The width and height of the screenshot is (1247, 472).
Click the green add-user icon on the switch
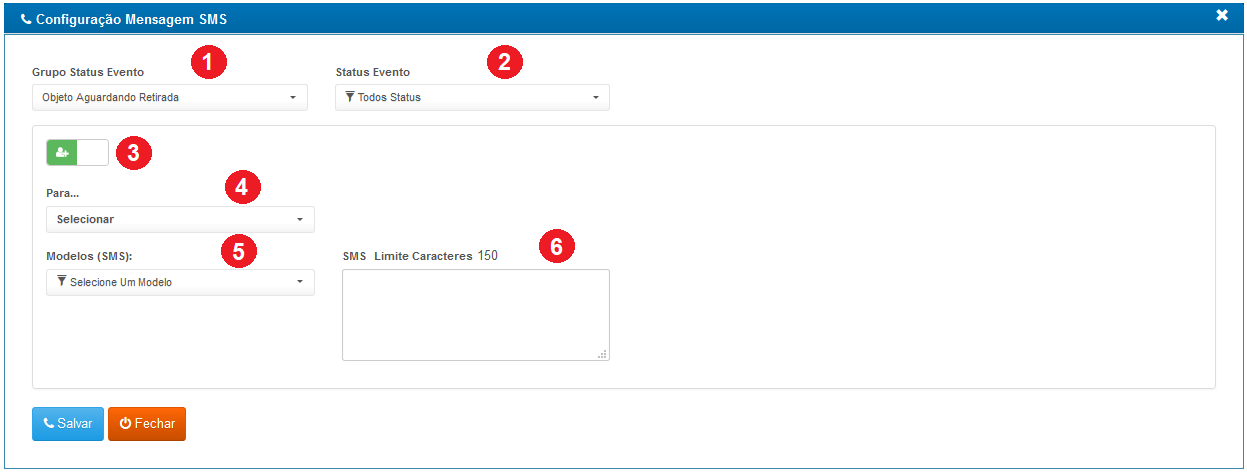pos(62,153)
